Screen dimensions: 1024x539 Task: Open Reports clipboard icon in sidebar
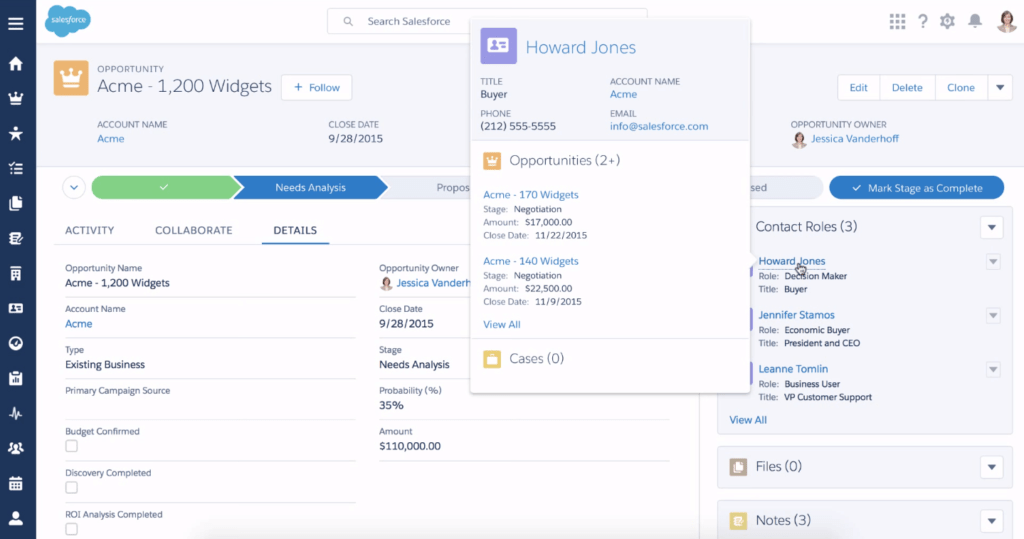click(x=16, y=378)
